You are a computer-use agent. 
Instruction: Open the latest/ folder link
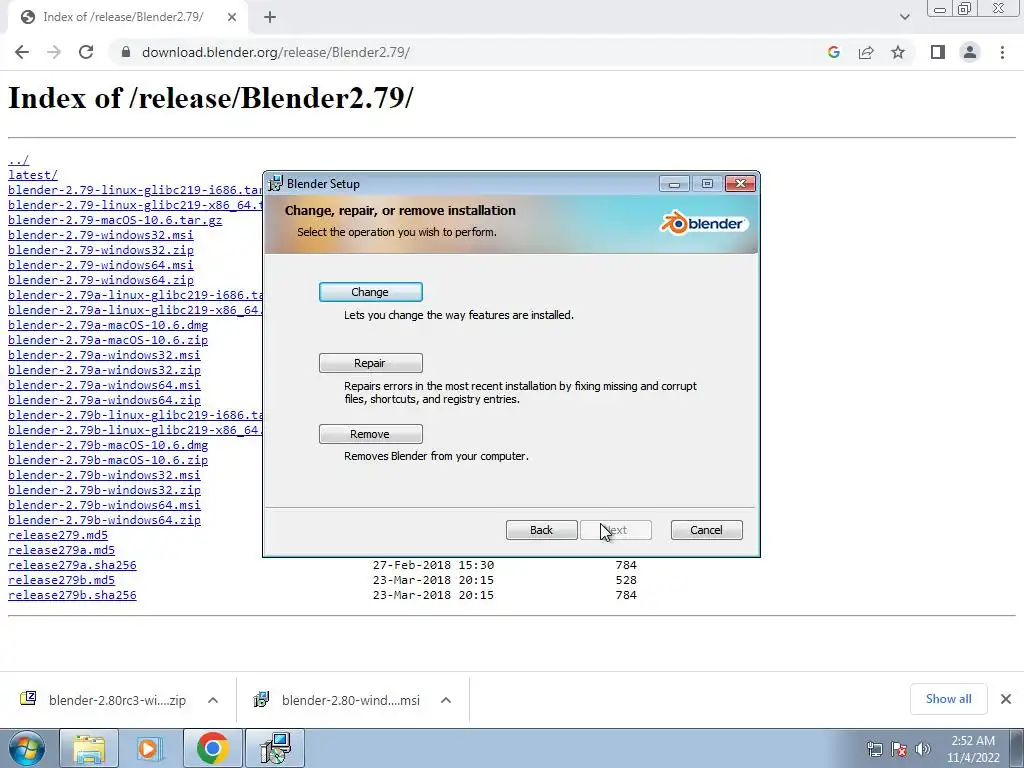[x=33, y=175]
